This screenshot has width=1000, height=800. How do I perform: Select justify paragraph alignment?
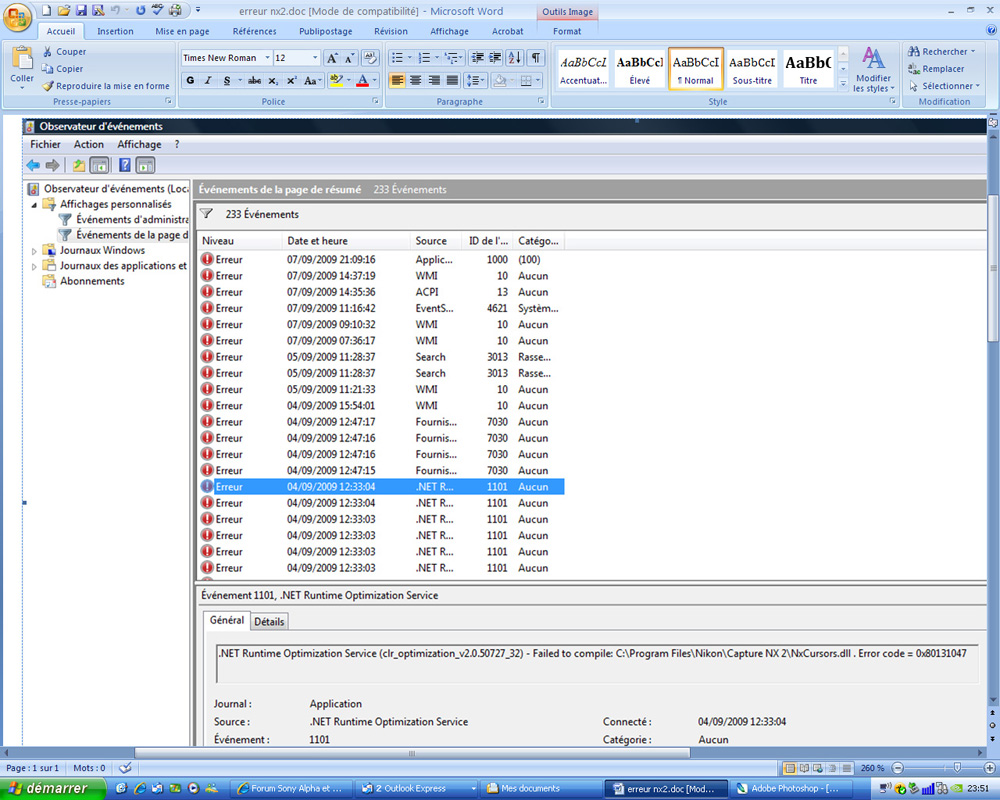453,80
